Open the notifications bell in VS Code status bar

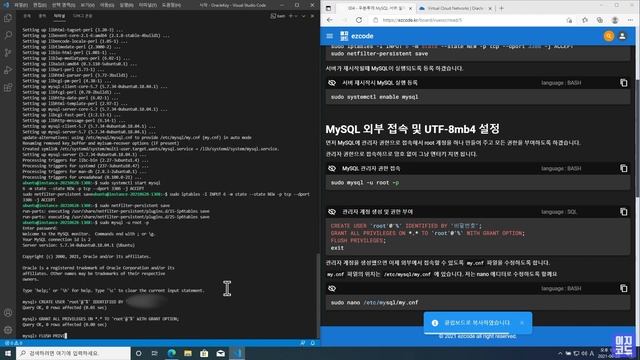tap(313, 343)
